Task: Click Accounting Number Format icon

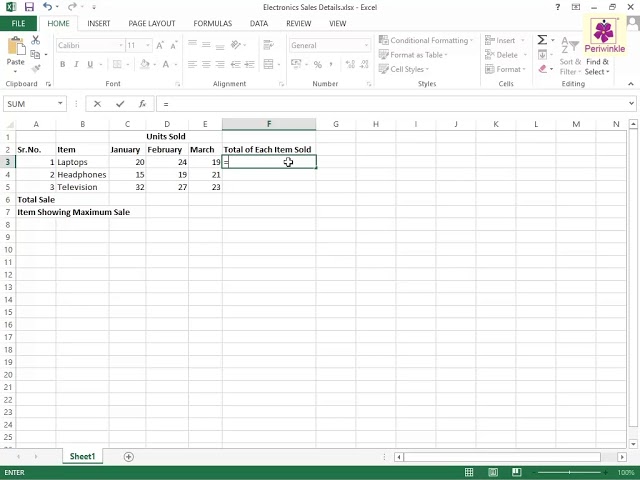Action: 296,64
